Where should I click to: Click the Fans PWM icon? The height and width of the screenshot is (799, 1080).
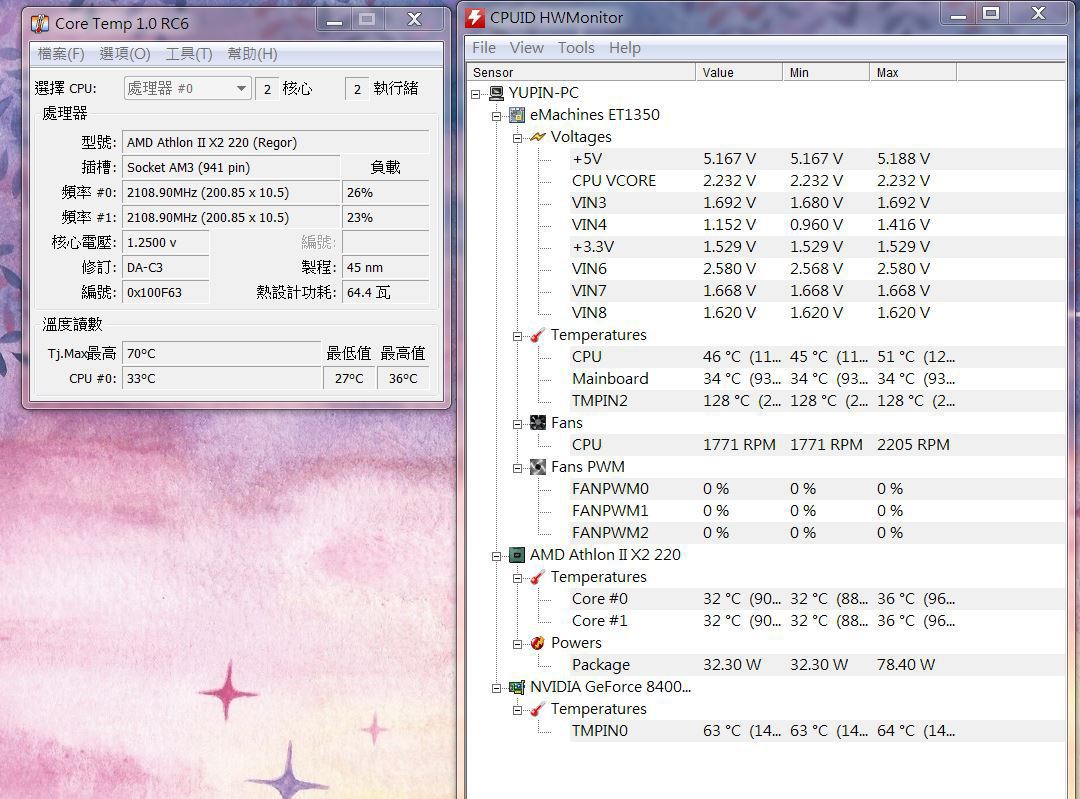point(538,467)
